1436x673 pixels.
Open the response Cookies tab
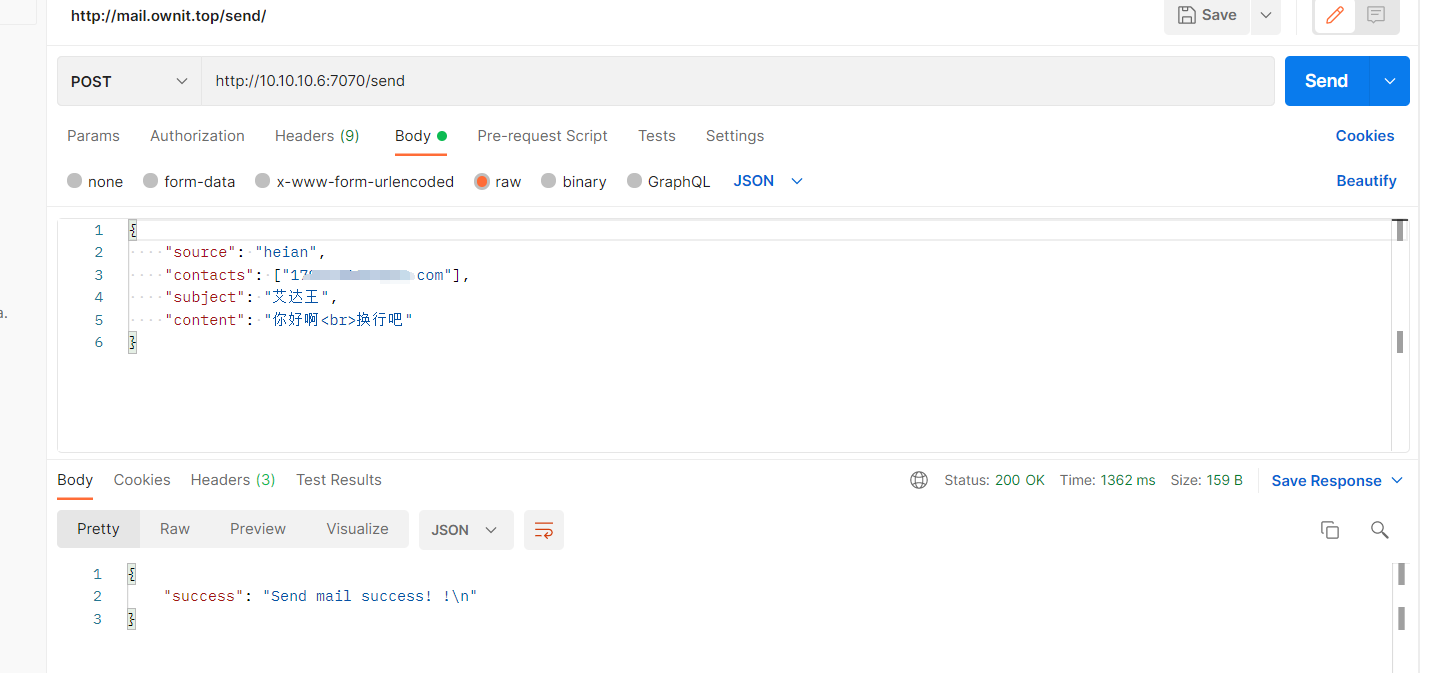142,480
